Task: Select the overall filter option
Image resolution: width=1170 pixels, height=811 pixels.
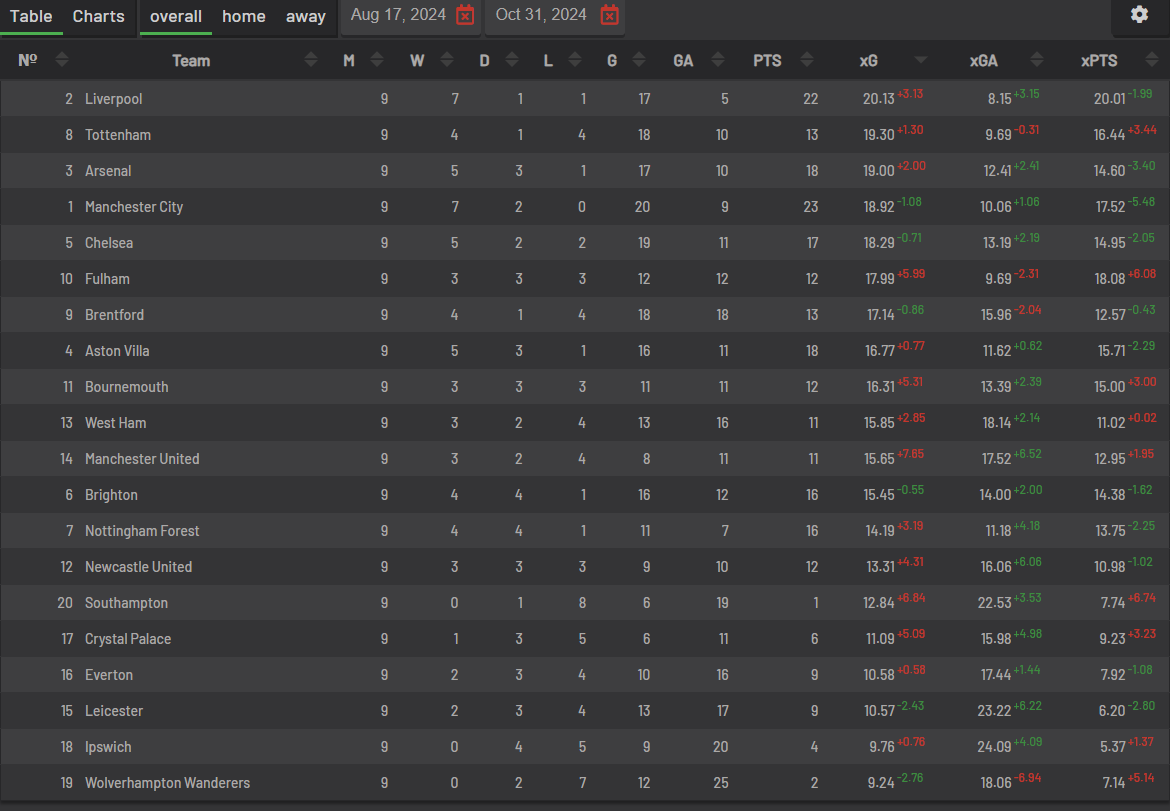Action: point(176,16)
